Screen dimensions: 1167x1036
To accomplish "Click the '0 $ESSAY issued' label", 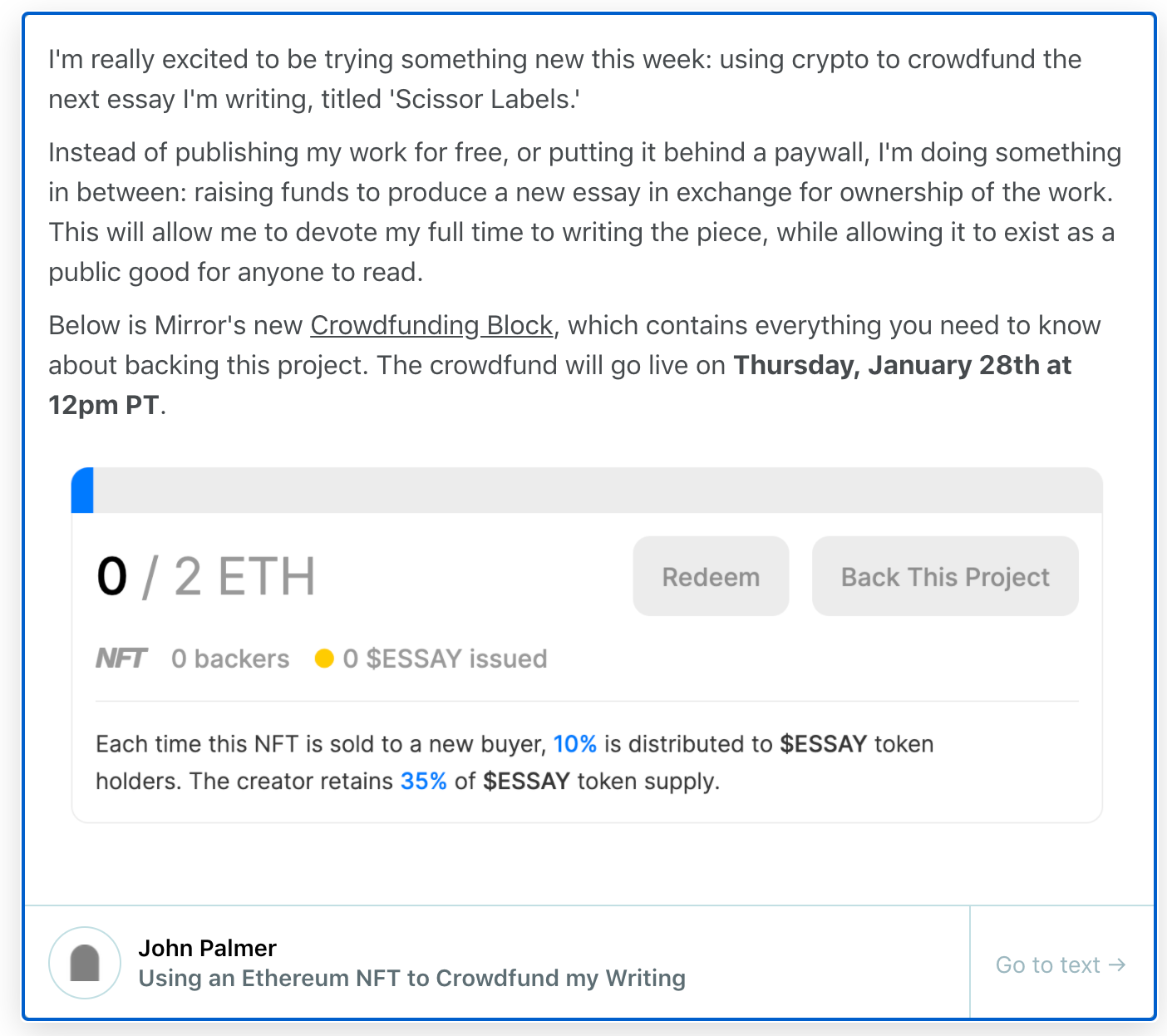I will pos(445,659).
